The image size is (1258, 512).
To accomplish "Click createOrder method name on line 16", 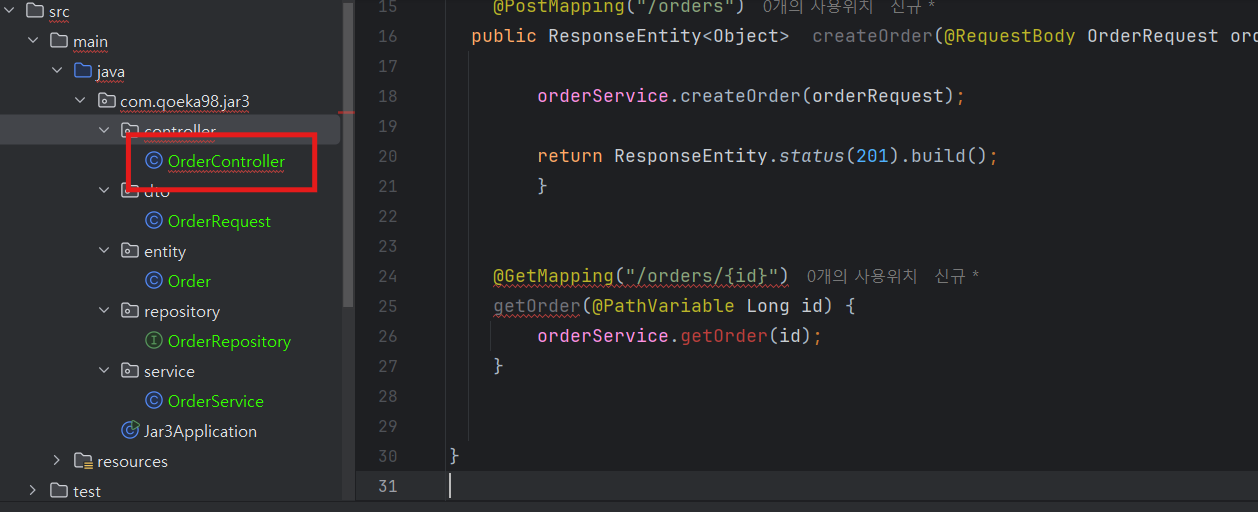I will pos(872,36).
